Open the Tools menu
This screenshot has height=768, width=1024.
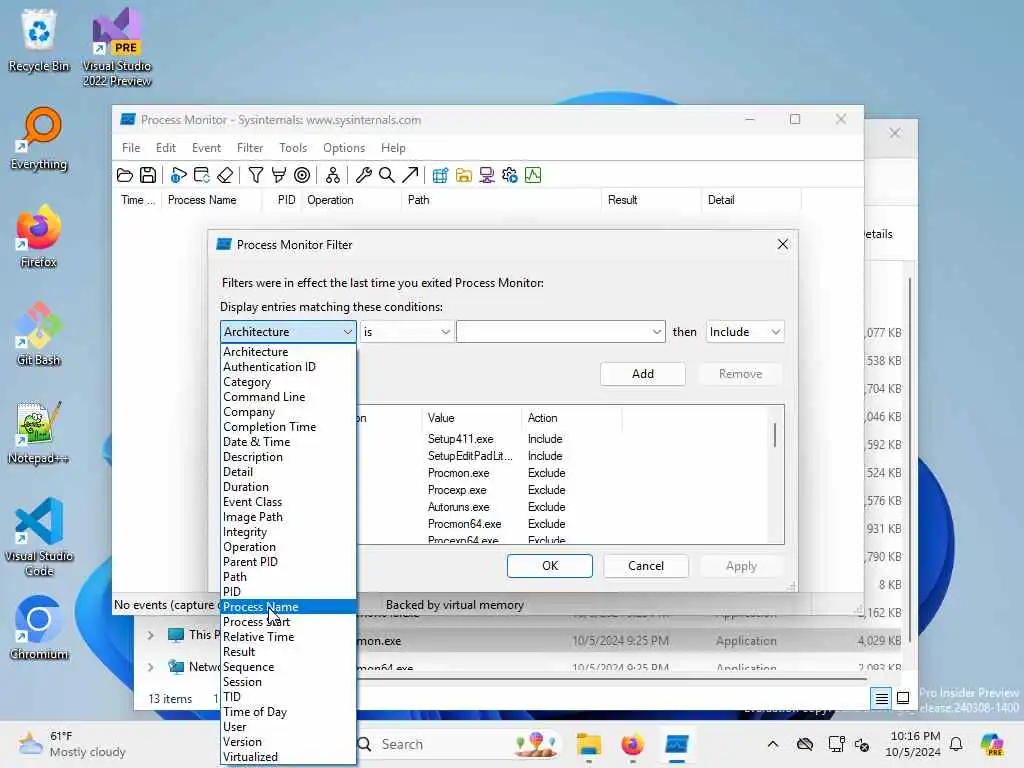[x=293, y=148]
